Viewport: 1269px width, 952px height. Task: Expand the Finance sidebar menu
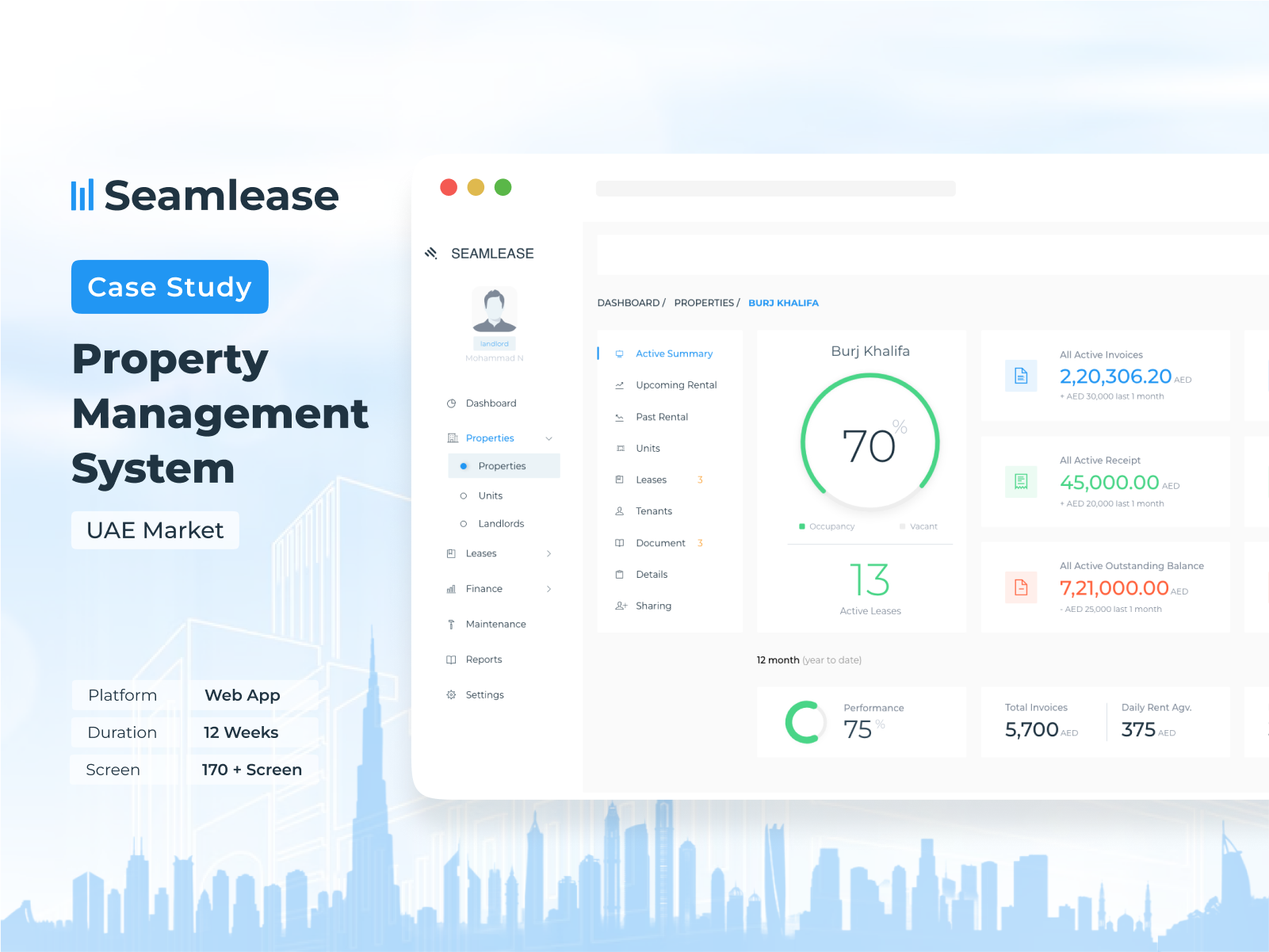548,588
